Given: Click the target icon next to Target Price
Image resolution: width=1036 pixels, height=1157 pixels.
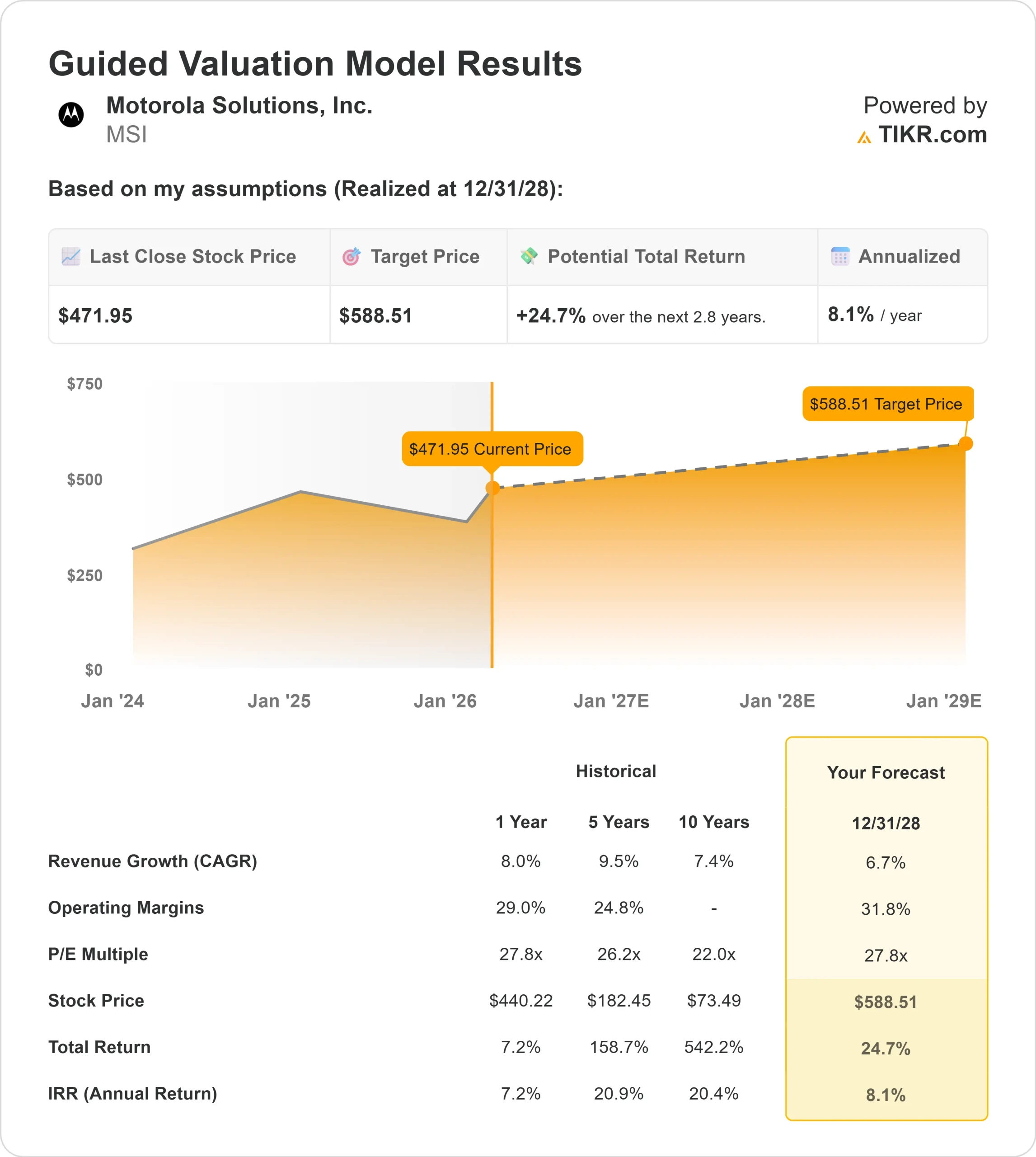Looking at the screenshot, I should coord(353,257).
